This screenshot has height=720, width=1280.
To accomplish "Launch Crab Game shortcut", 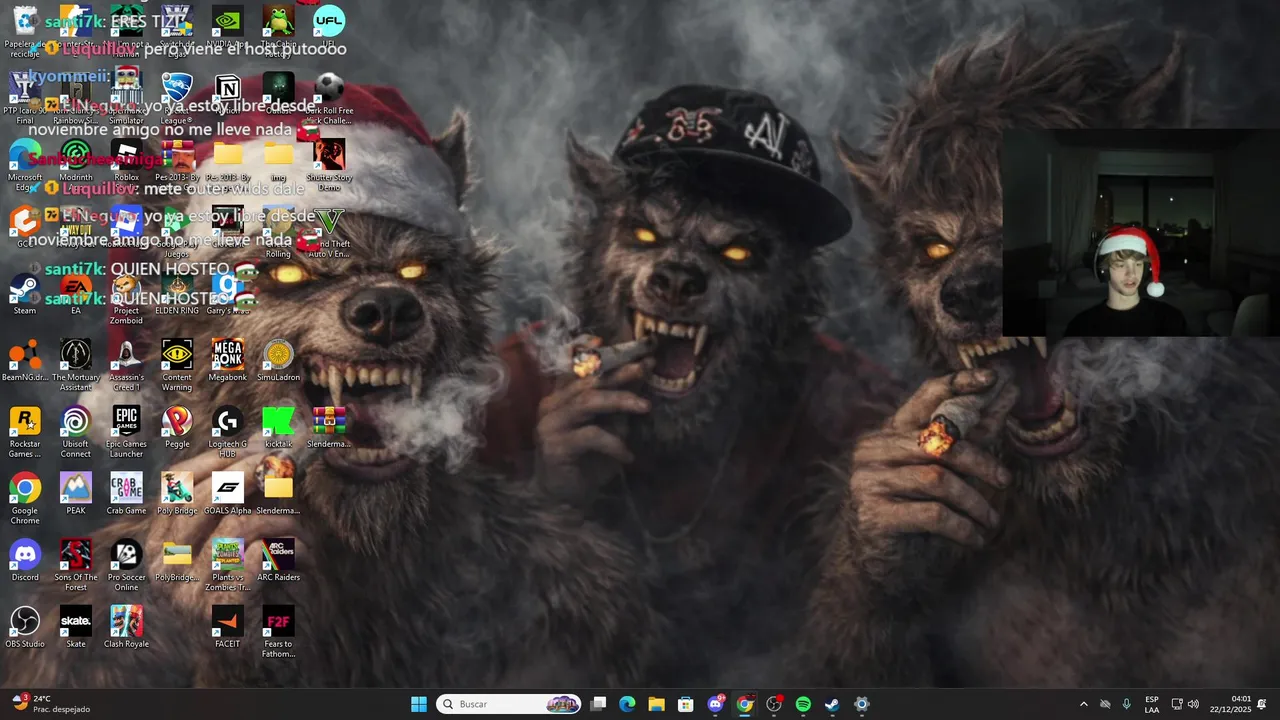I will click(126, 494).
